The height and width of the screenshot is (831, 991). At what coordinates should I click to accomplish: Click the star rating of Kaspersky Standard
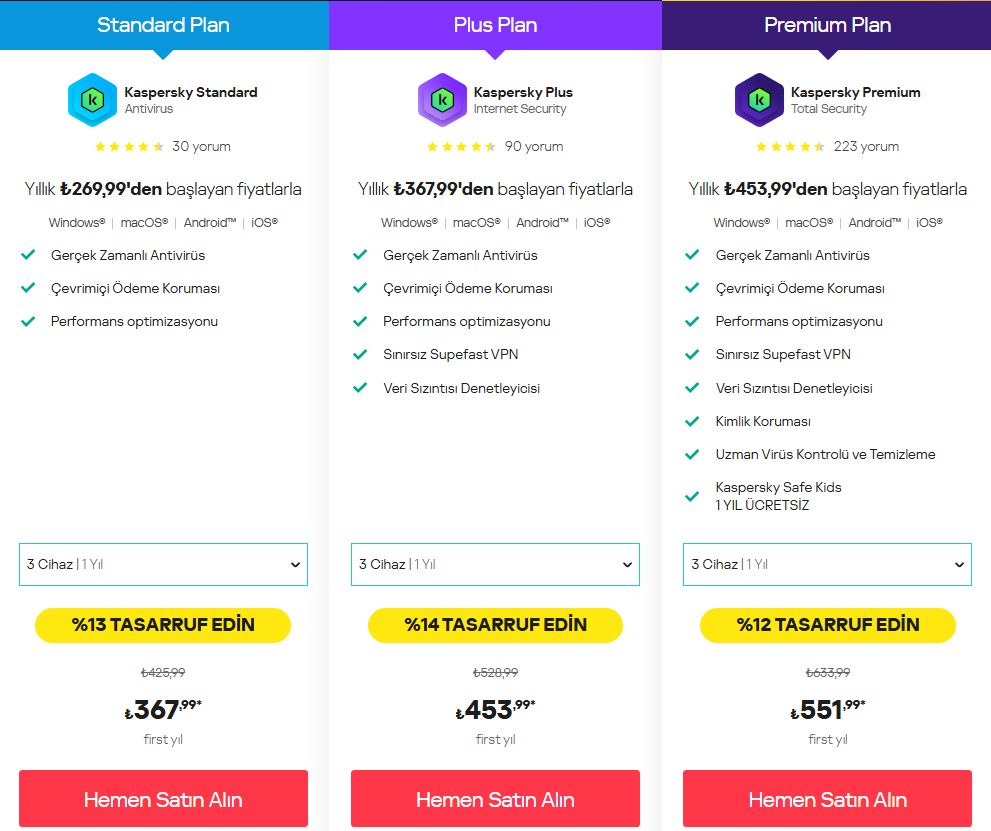pos(129,147)
